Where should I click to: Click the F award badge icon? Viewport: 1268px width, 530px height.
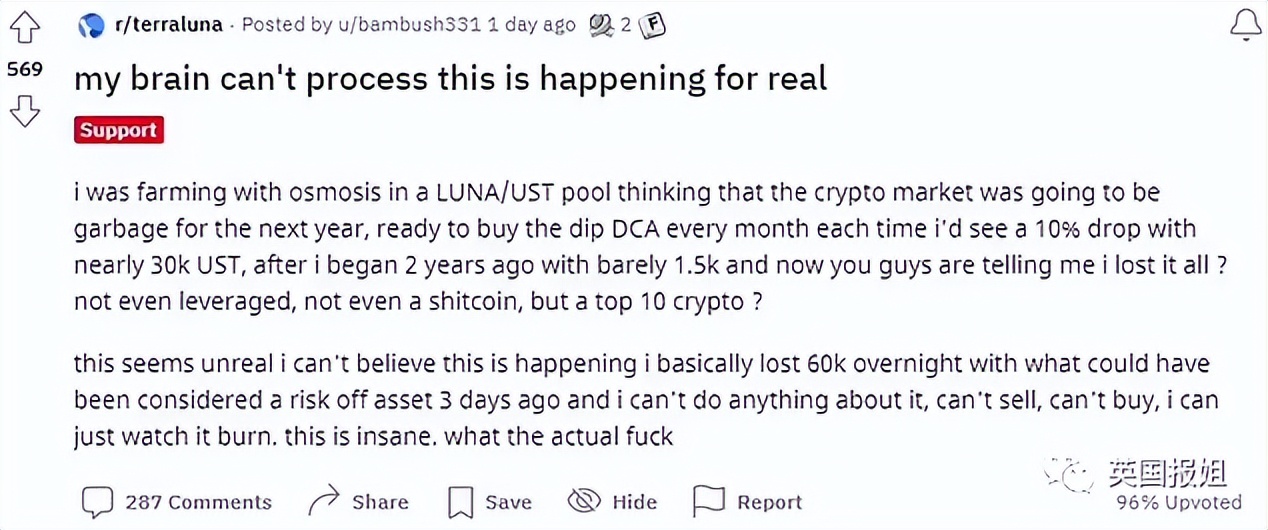[x=653, y=25]
